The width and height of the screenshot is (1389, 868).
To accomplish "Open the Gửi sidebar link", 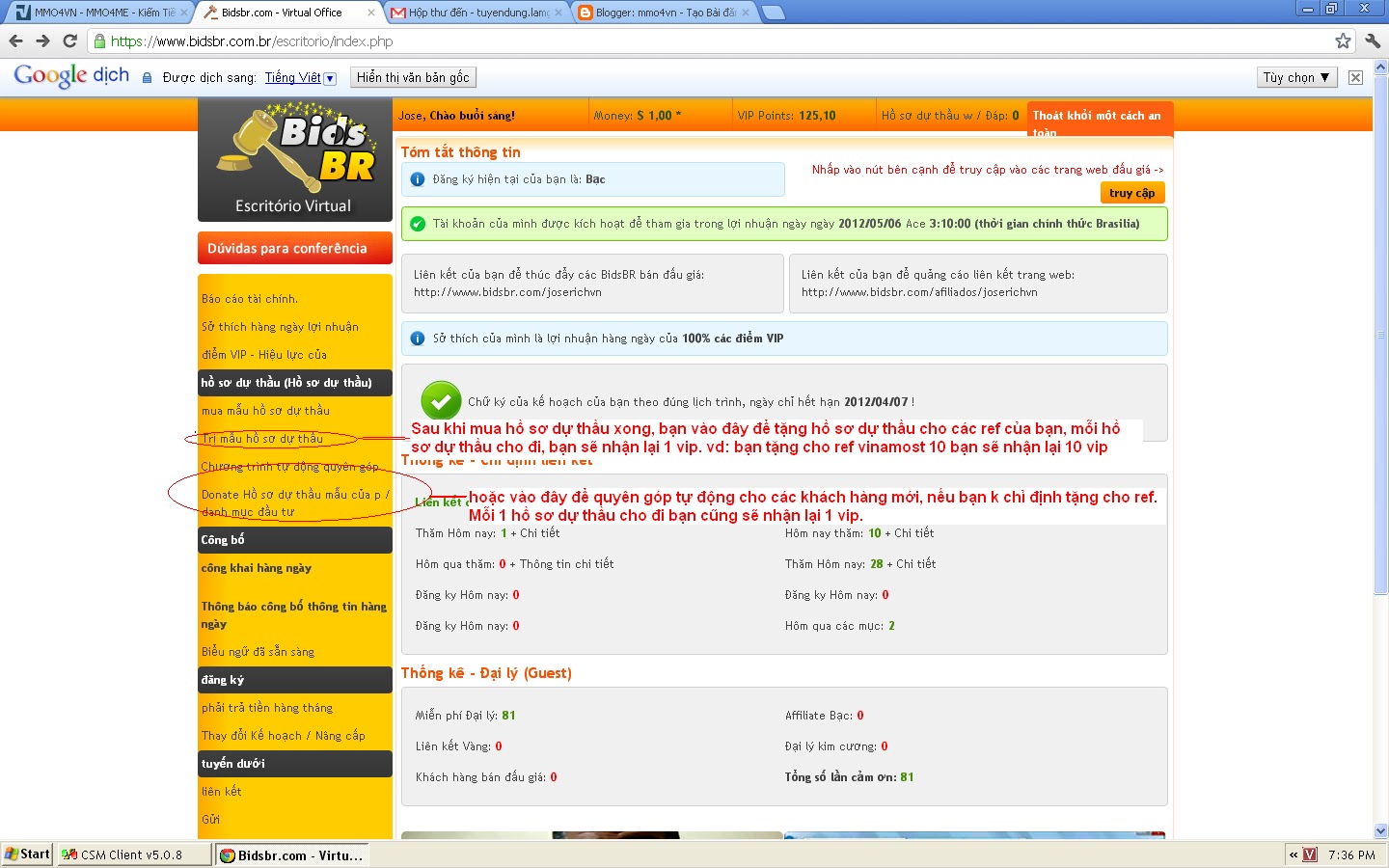I will pyautogui.click(x=210, y=820).
